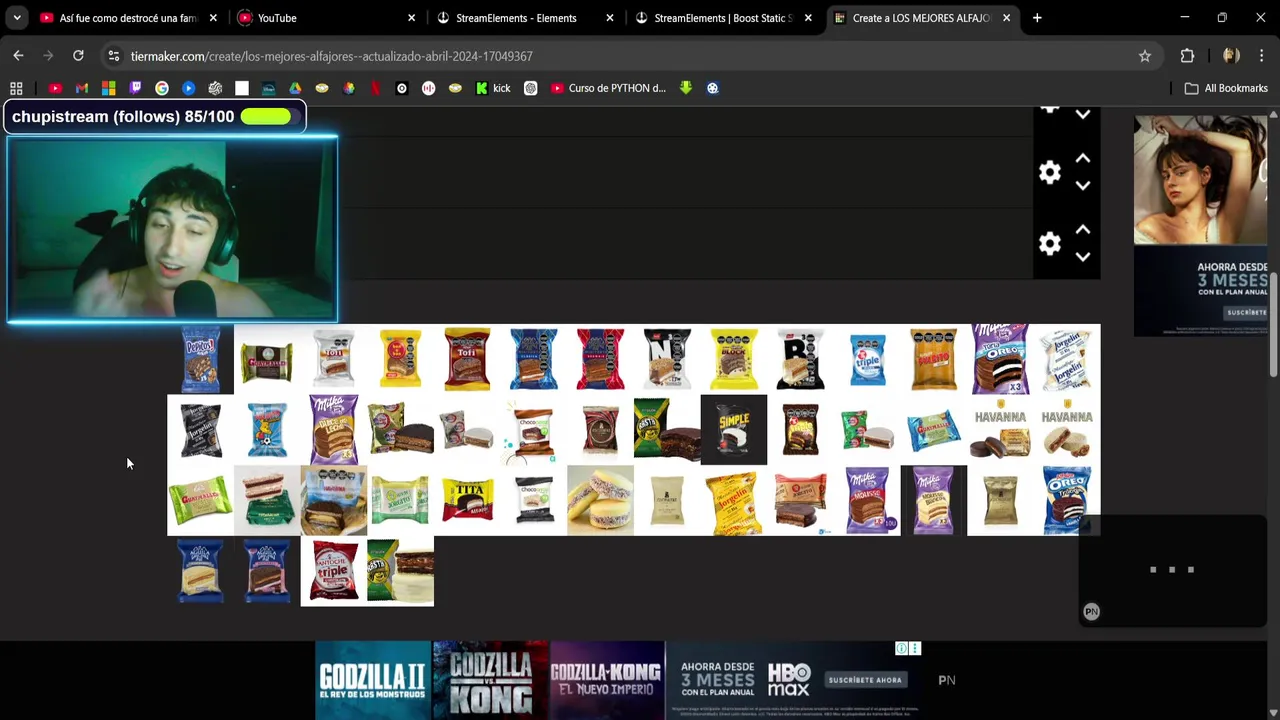Select the maicena alfajor with coconut

(x=600, y=500)
